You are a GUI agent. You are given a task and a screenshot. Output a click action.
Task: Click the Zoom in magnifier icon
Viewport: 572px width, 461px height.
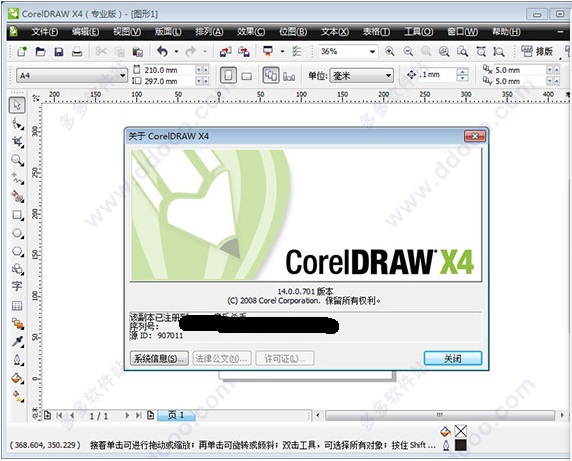(390, 51)
